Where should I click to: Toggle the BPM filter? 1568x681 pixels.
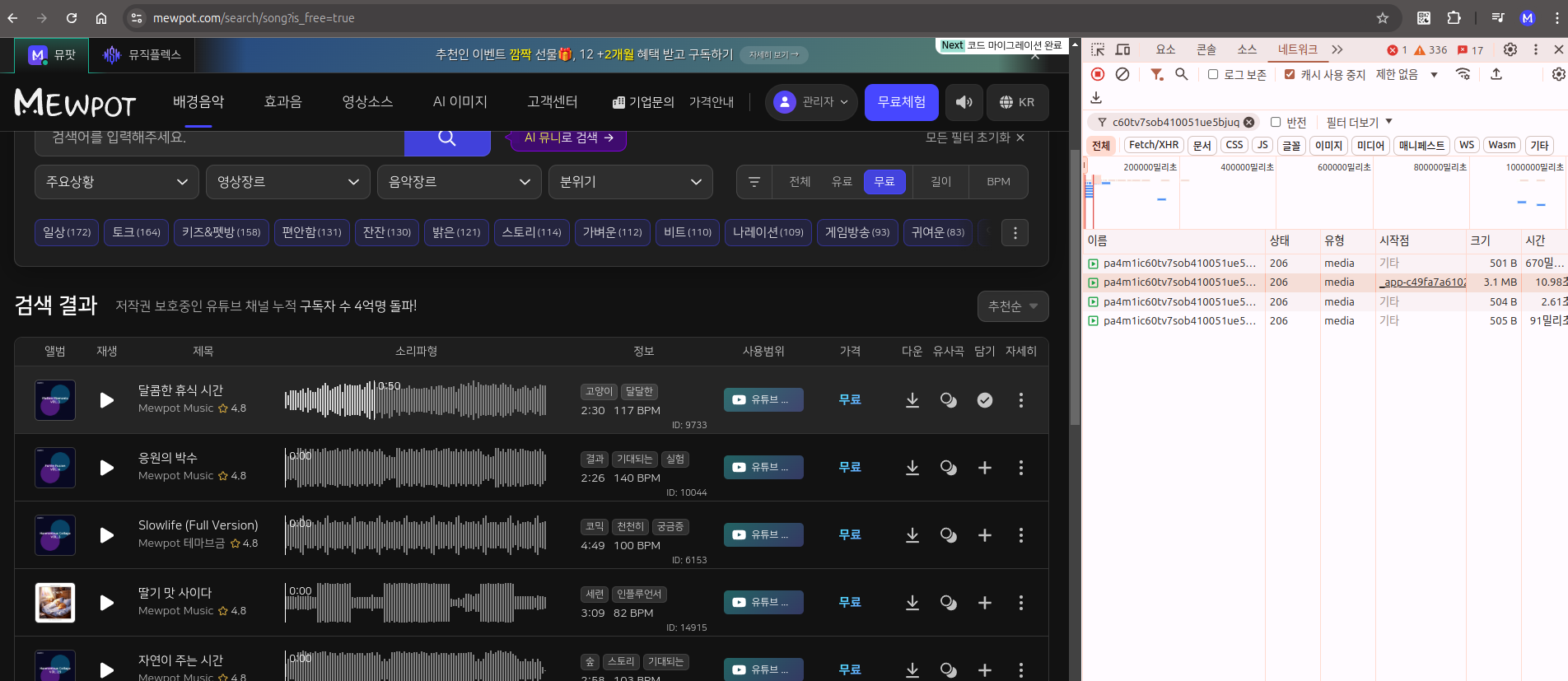click(x=998, y=182)
